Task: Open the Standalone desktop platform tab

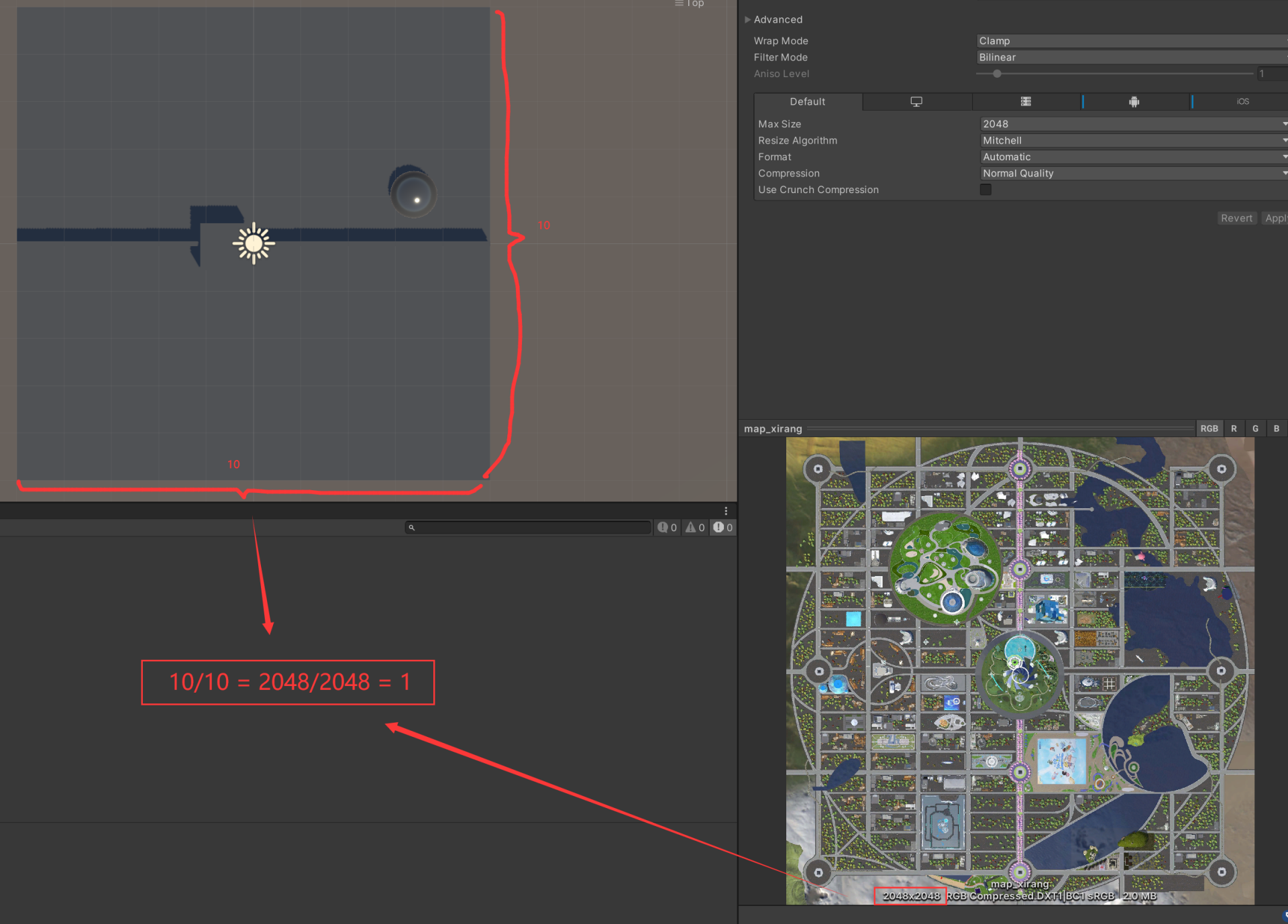Action: pyautogui.click(x=916, y=102)
